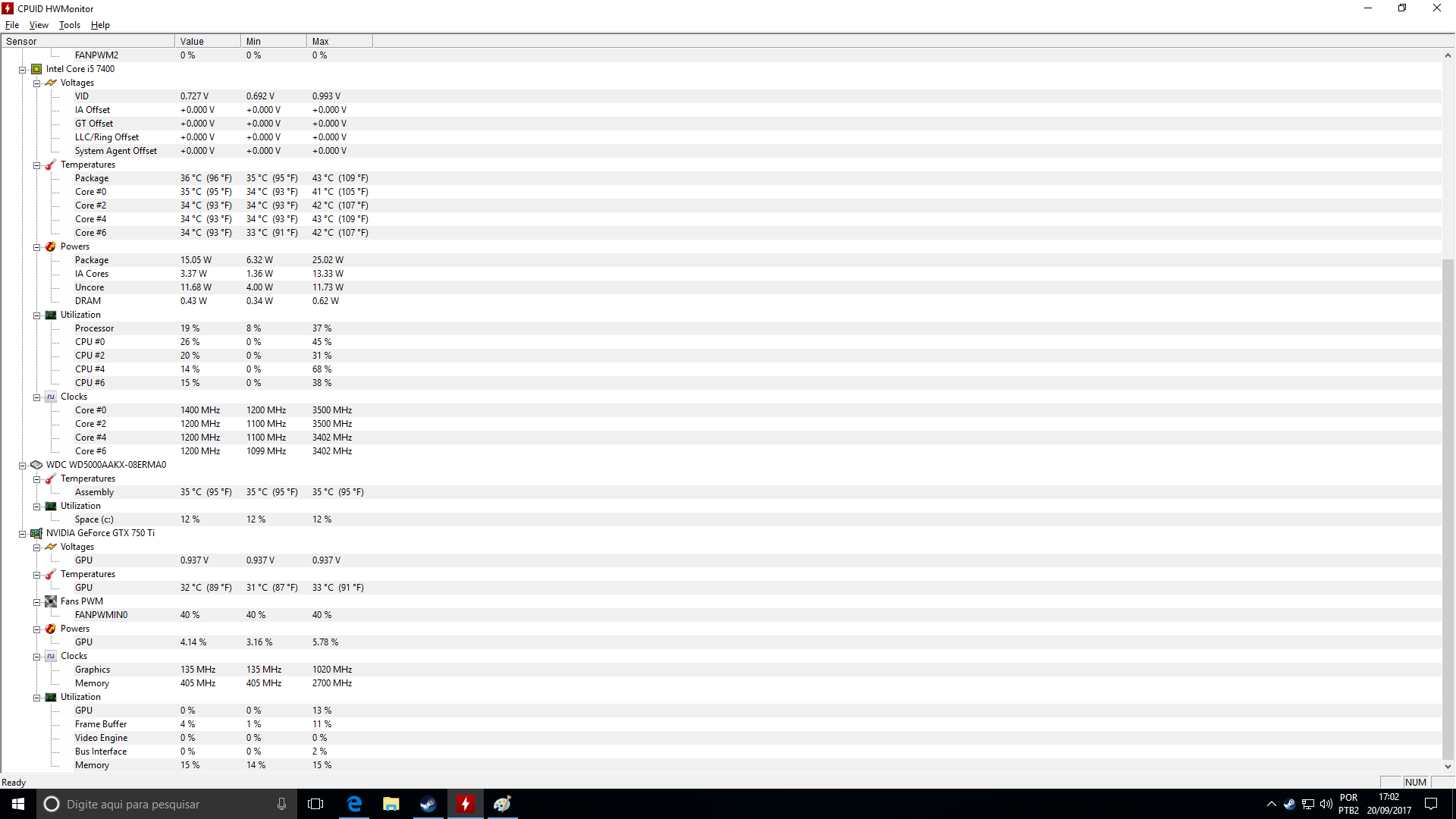This screenshot has height=819, width=1456.
Task: Click the Intel Core i5 7400 CPU icon
Action: 36,69
